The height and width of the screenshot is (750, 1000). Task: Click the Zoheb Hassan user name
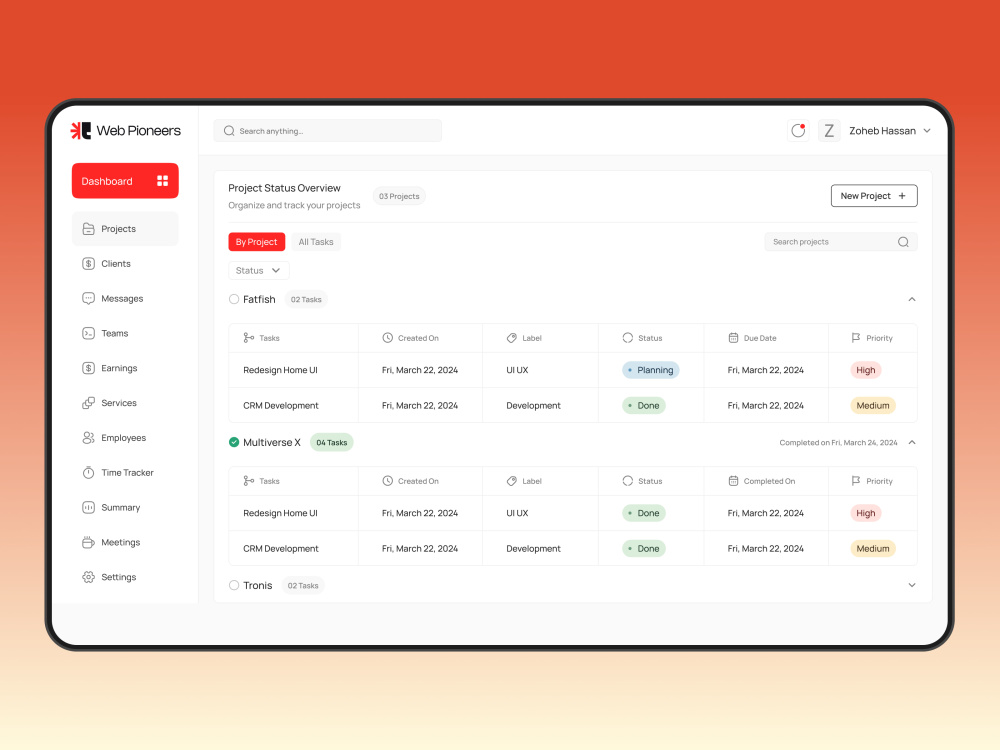pyautogui.click(x=882, y=131)
